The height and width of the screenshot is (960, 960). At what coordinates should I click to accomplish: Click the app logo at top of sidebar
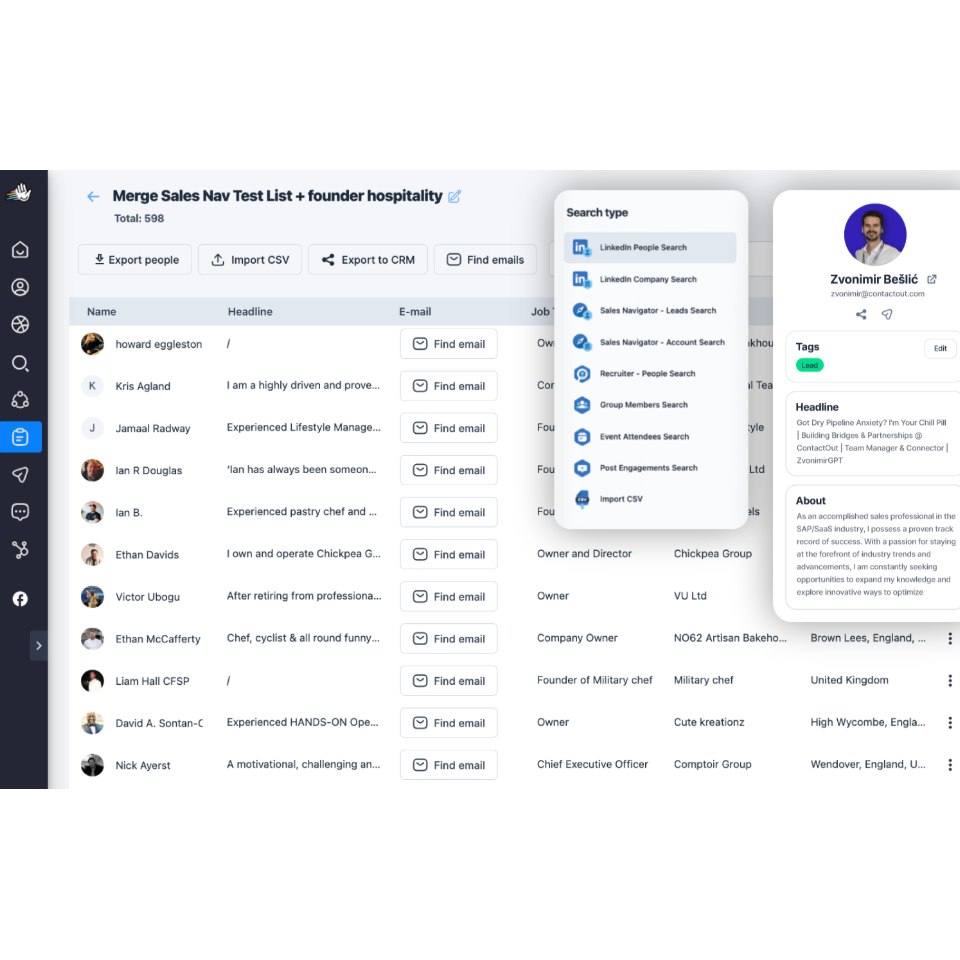point(20,192)
